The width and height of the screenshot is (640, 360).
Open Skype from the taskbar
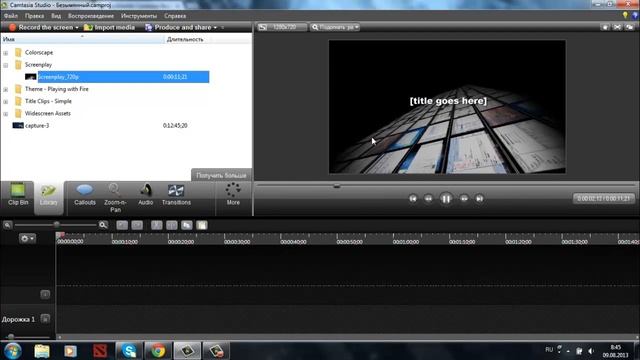click(129, 351)
